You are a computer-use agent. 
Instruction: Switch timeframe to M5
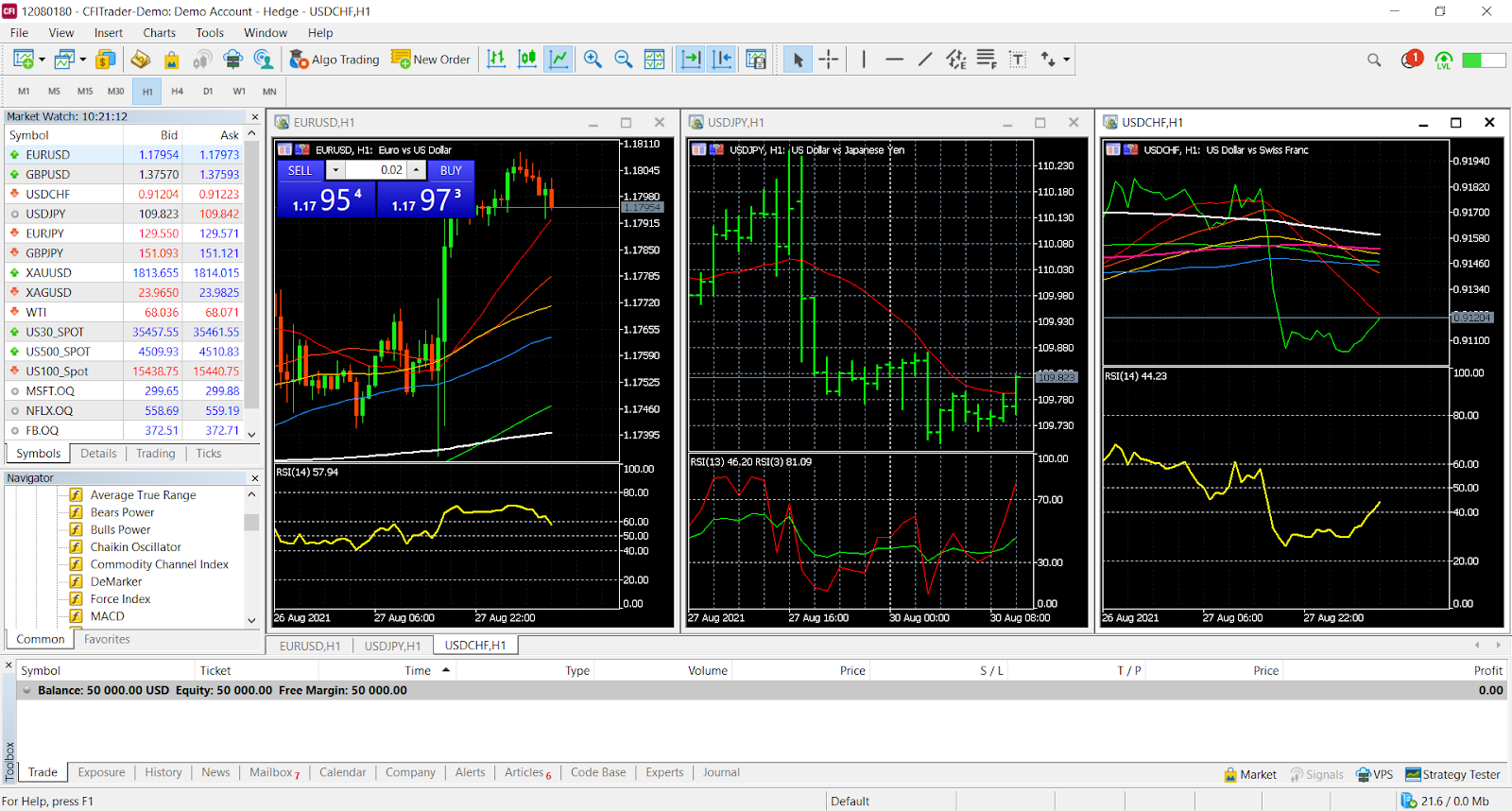click(x=54, y=92)
